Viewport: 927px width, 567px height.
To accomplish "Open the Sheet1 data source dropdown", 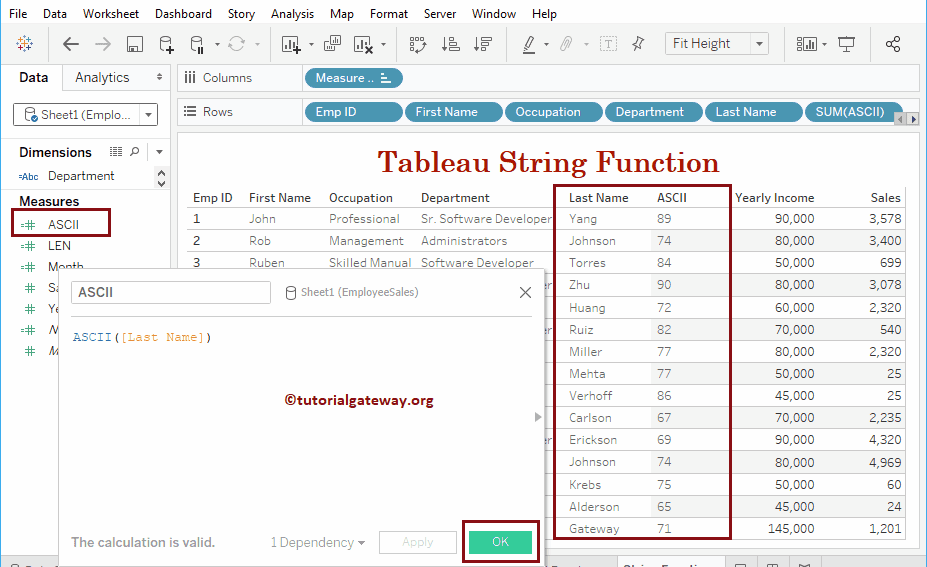I will 148,115.
